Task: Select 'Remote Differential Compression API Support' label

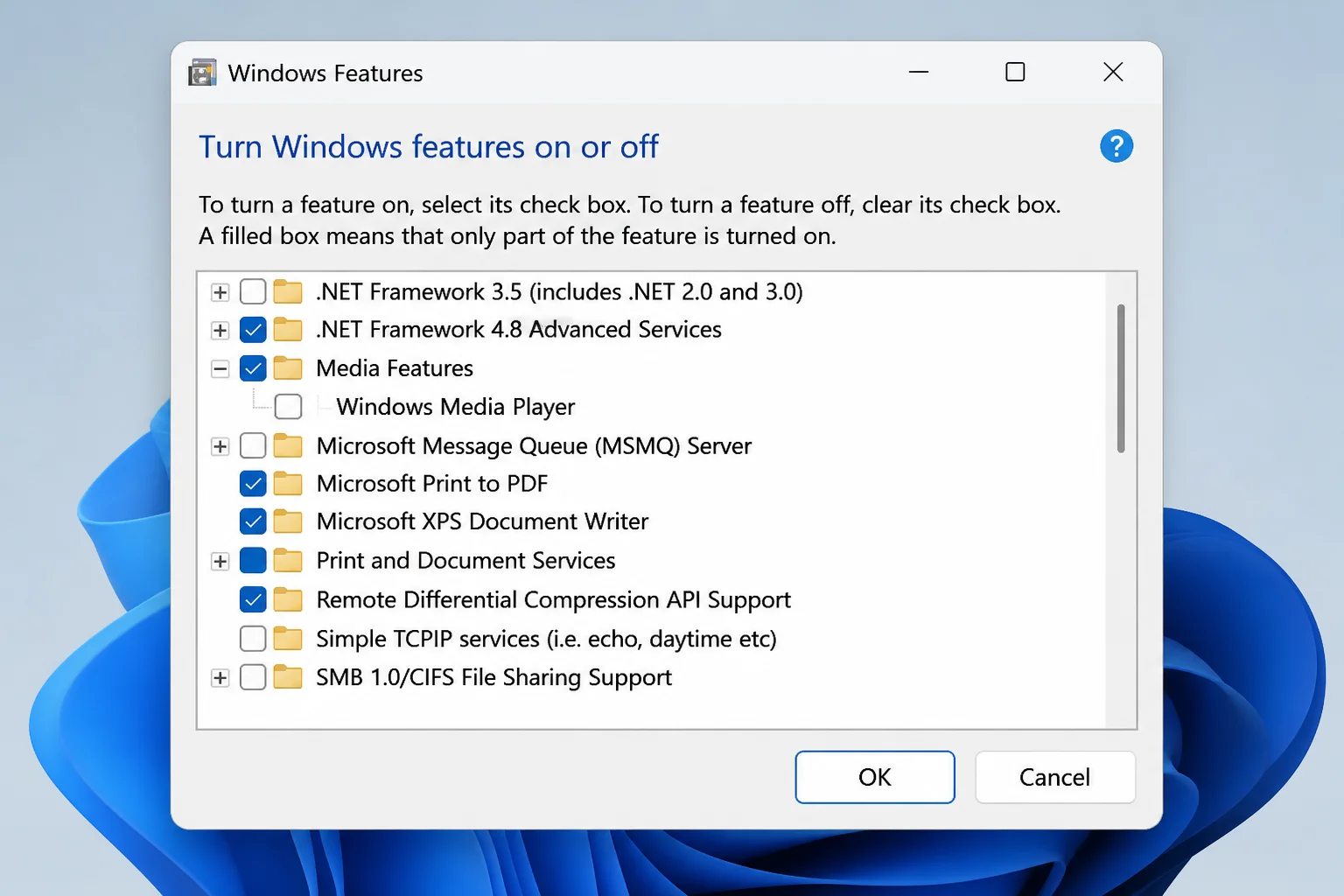Action: pos(553,600)
